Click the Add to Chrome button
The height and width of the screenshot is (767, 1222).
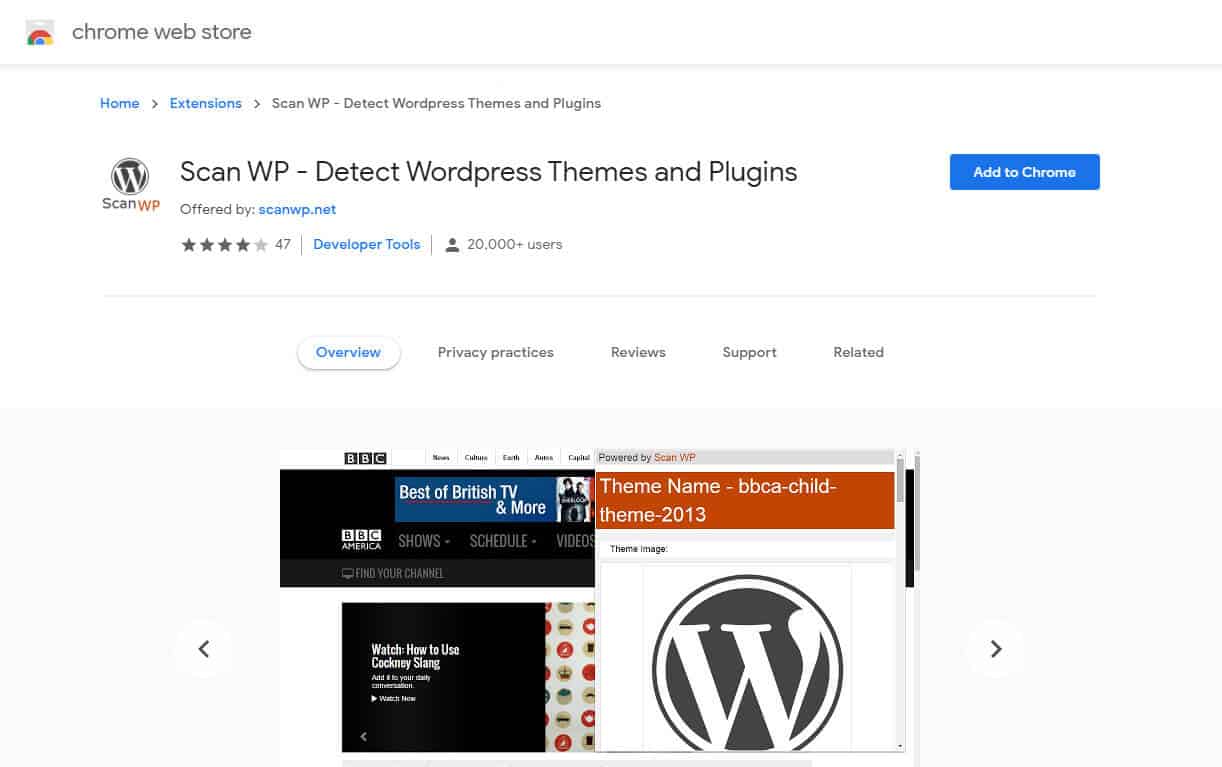[x=1024, y=171]
